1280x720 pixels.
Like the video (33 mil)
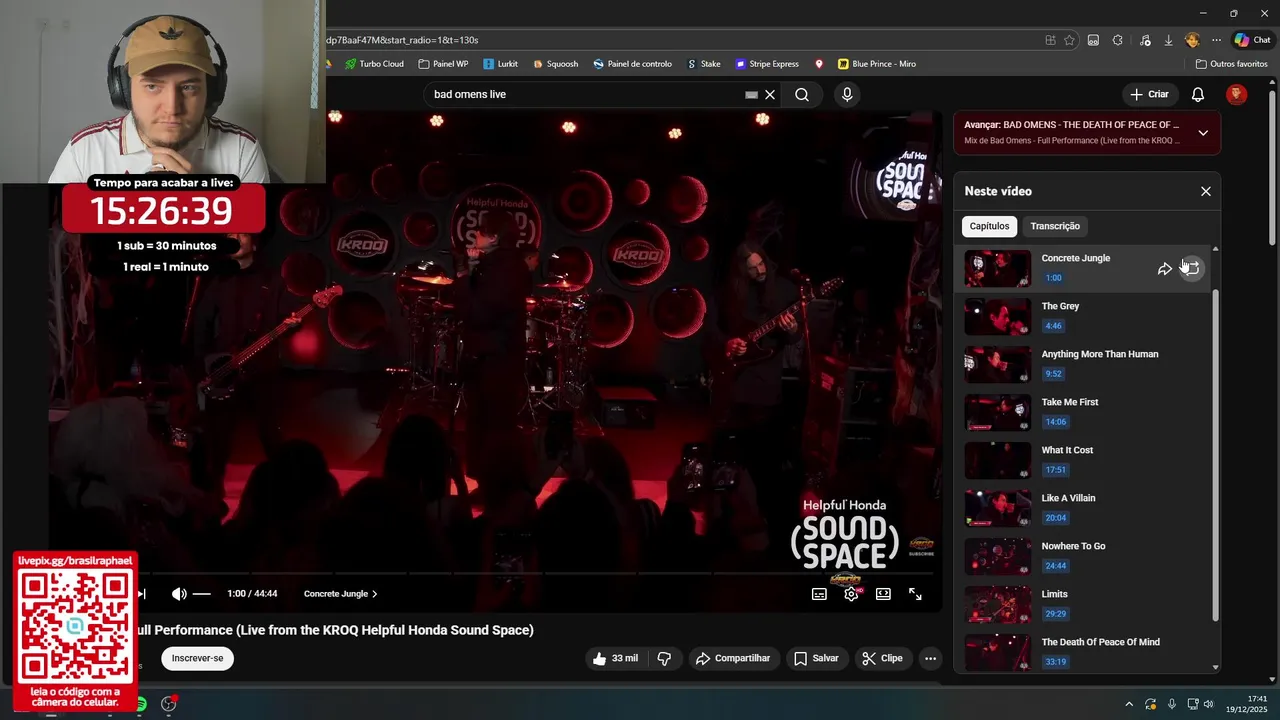(x=615, y=658)
